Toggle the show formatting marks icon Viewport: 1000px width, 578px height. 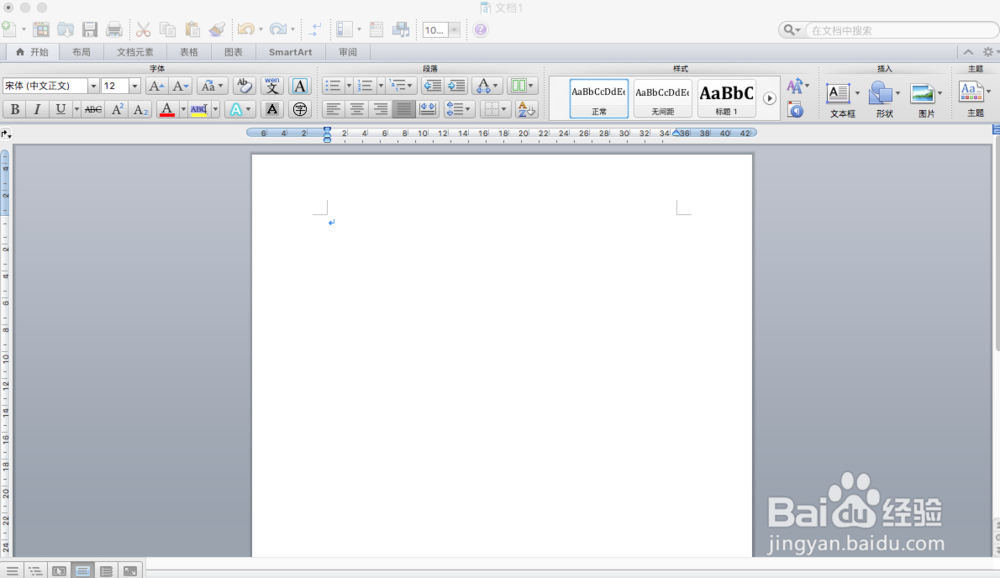pyautogui.click(x=315, y=29)
